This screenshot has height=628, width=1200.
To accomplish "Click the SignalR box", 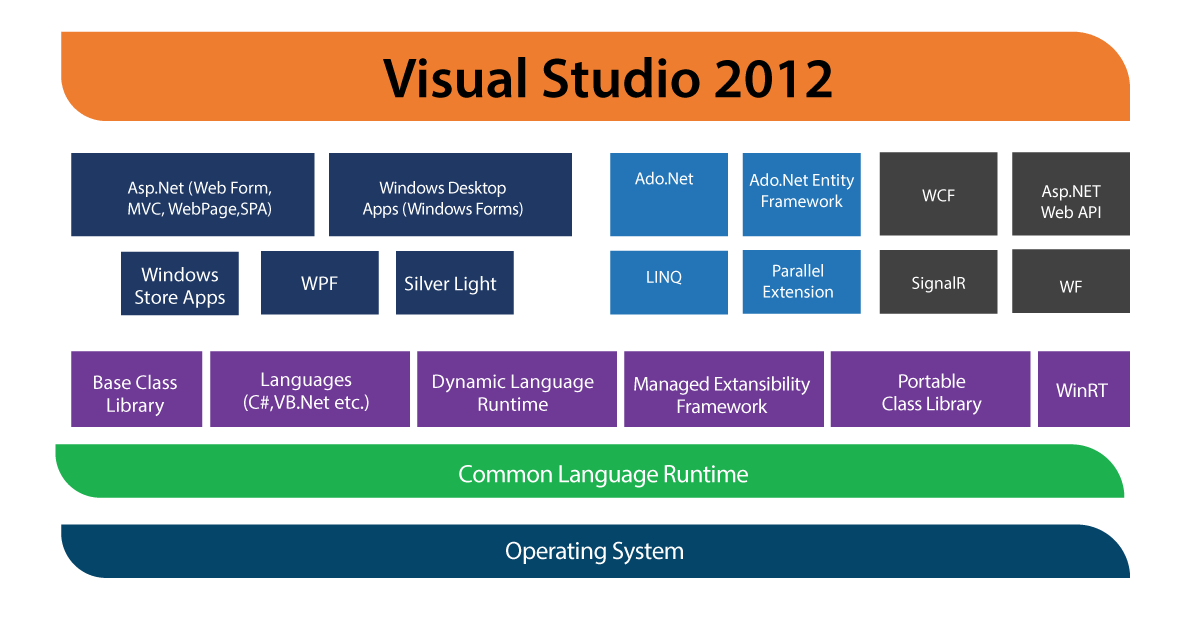I will click(x=938, y=282).
